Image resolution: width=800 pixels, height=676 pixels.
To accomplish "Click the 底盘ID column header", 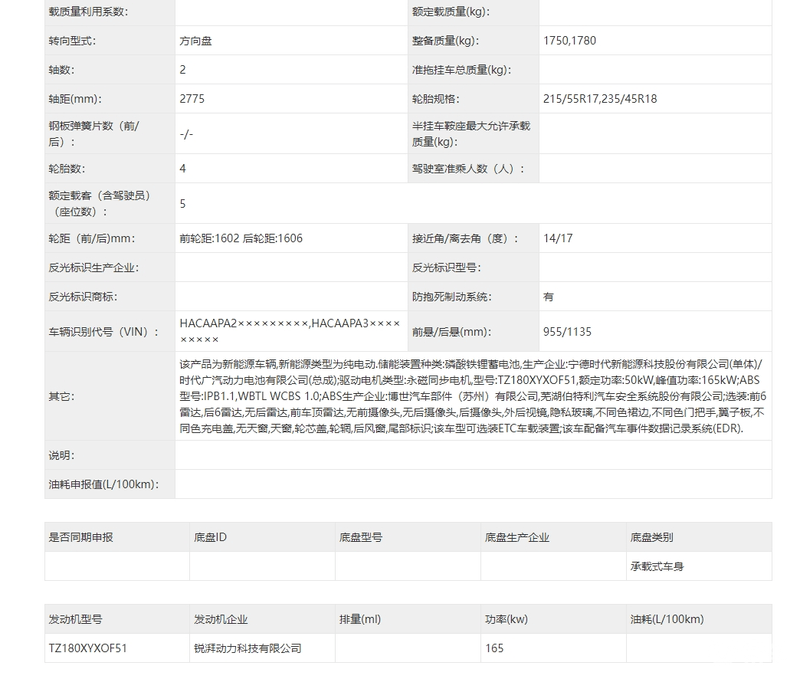I will click(x=210, y=537).
